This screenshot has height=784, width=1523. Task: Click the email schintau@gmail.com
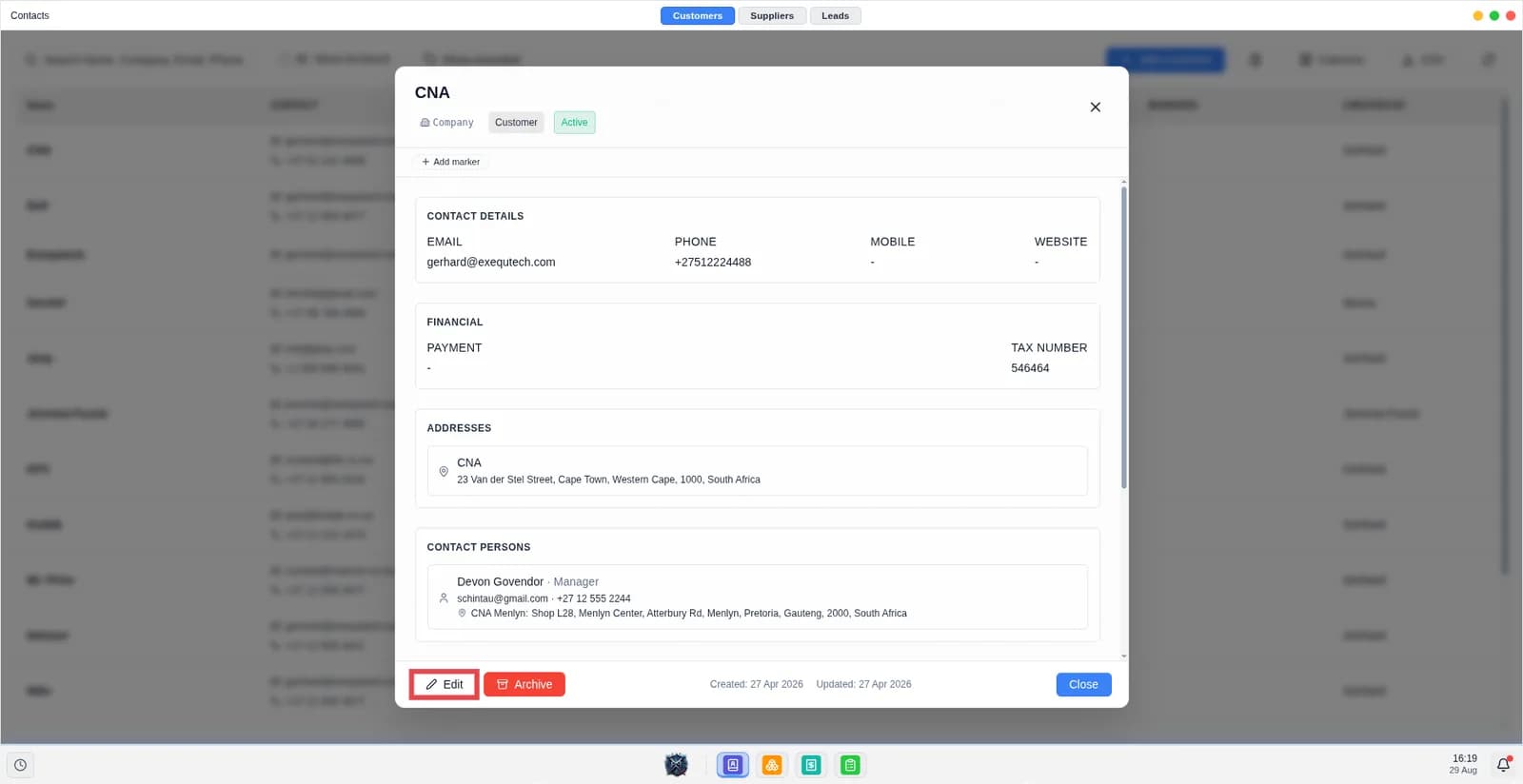pyautogui.click(x=503, y=598)
